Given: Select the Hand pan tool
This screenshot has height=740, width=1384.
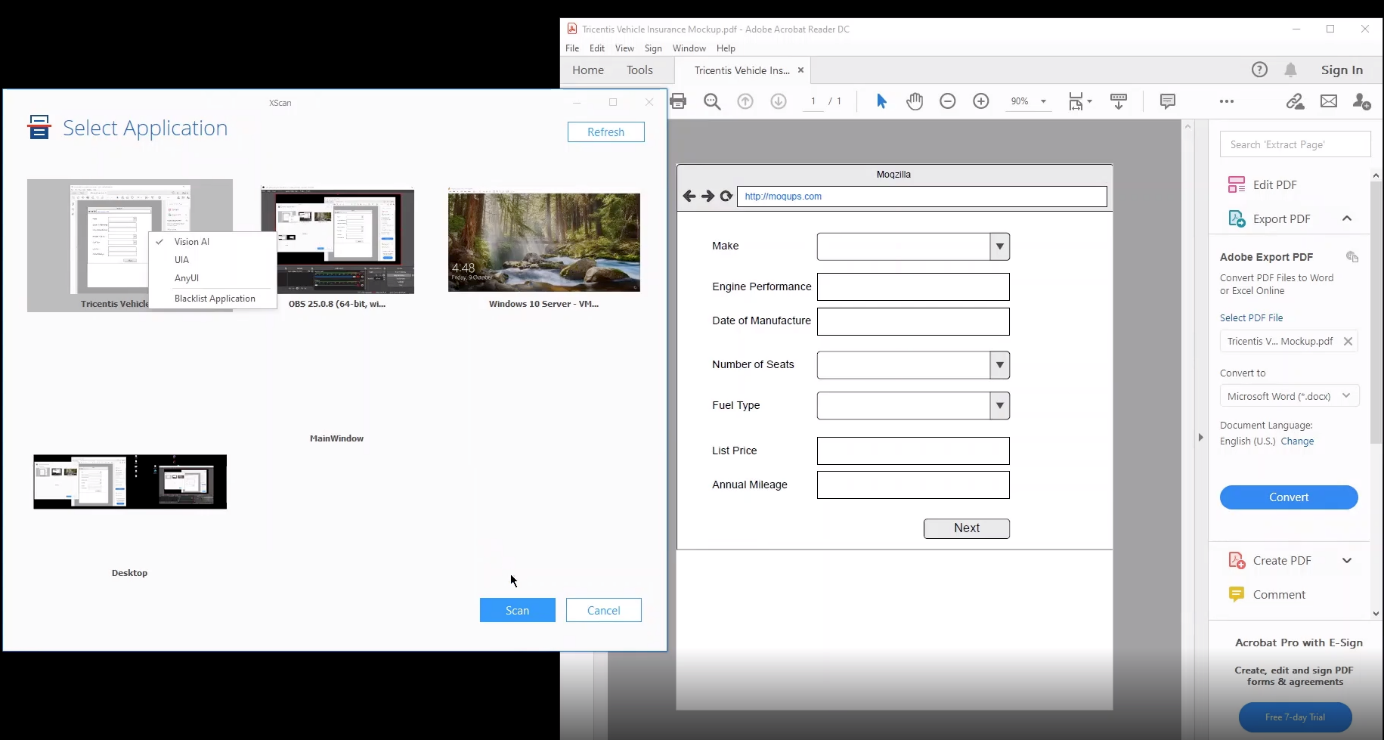Looking at the screenshot, I should click(914, 101).
